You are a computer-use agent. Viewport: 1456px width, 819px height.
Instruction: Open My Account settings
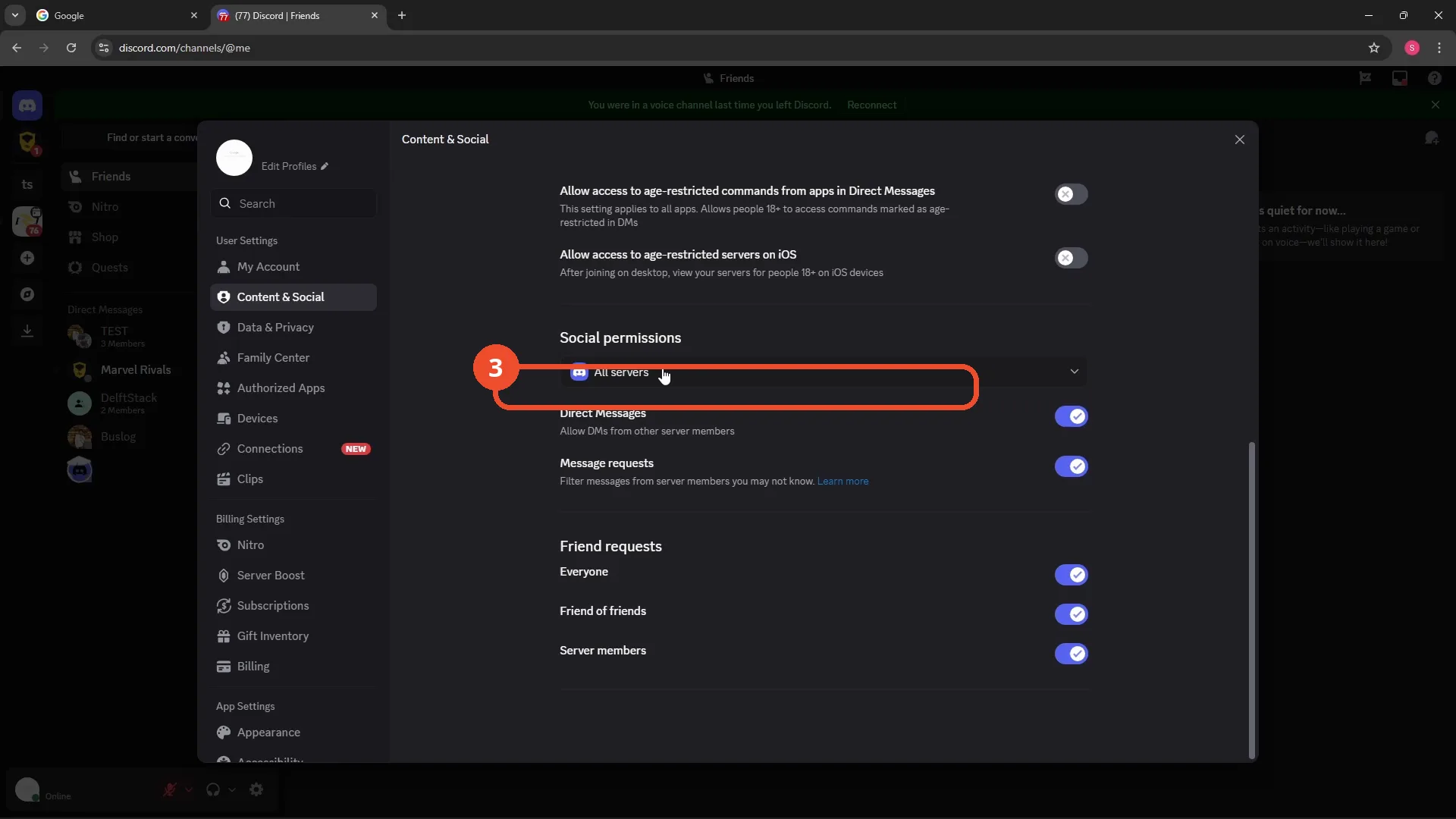(293, 267)
